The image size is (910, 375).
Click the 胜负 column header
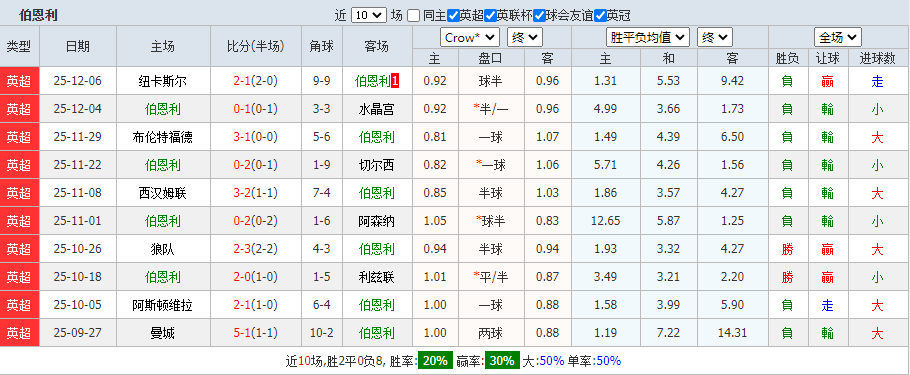click(x=787, y=58)
